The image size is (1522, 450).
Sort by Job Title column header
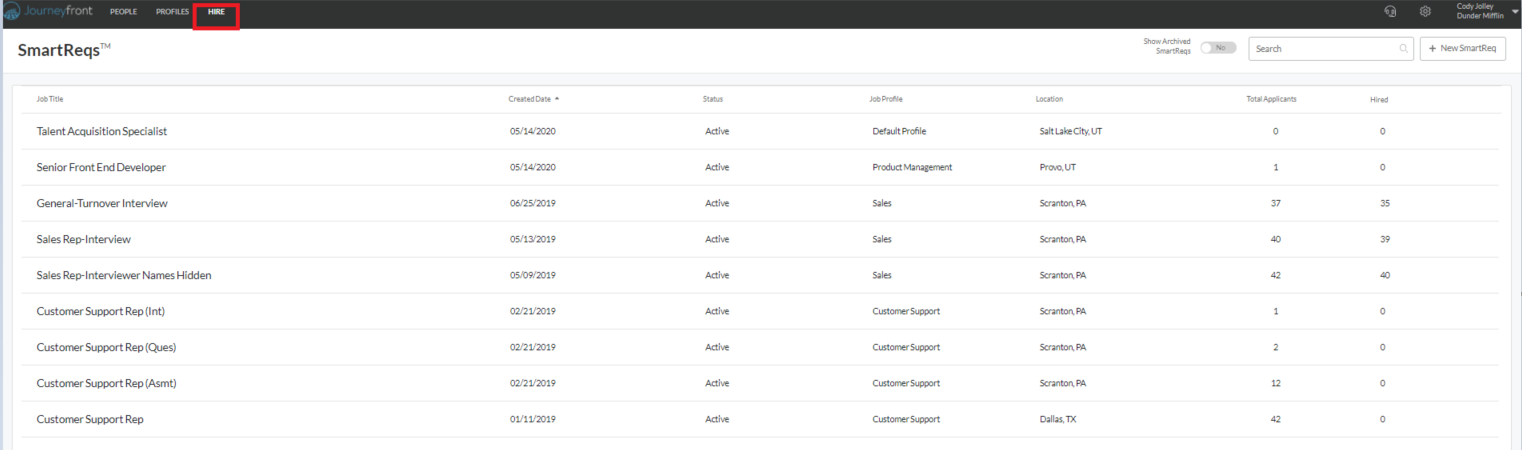pos(50,99)
